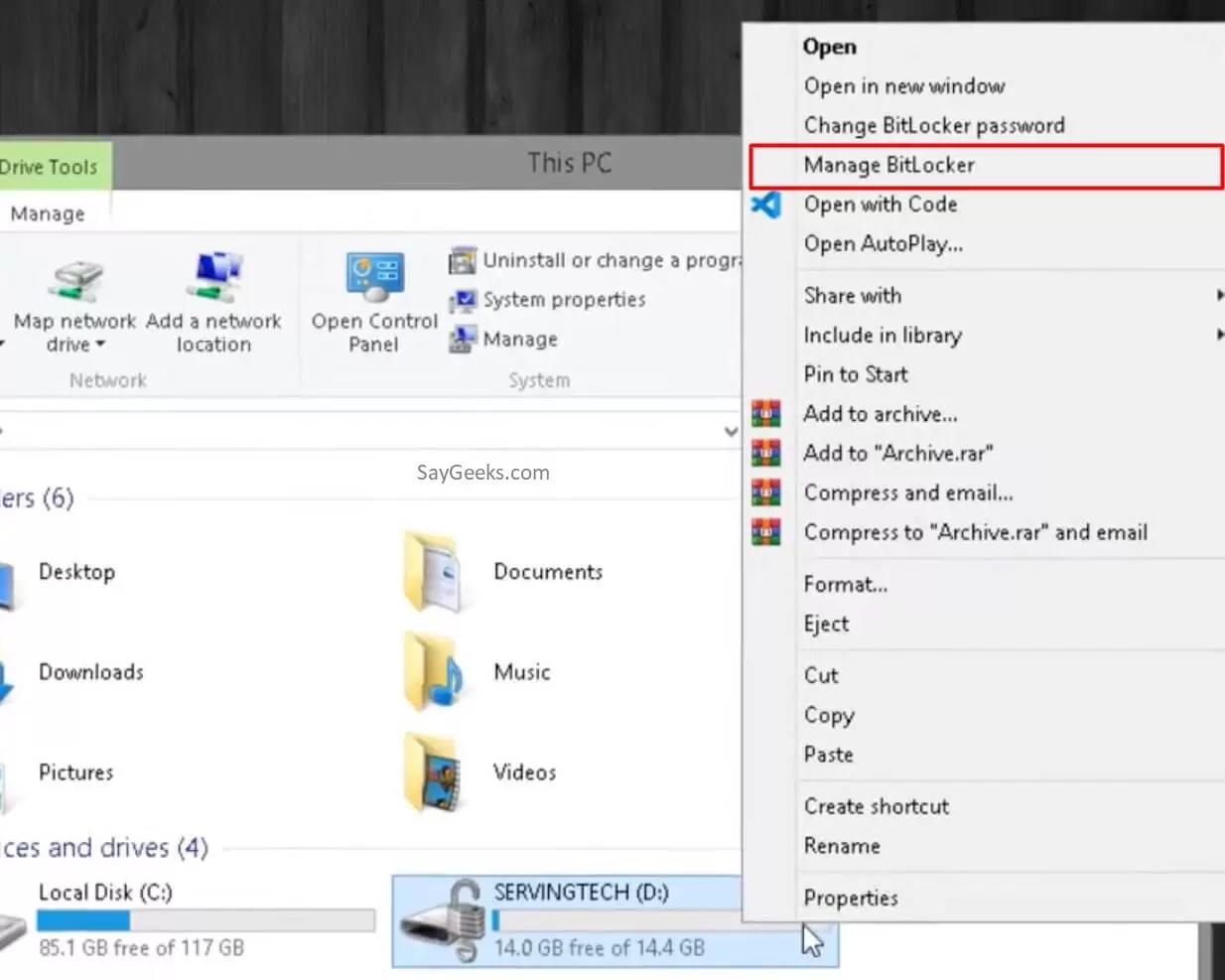Click the System properties icon
1225x980 pixels.
click(462, 300)
